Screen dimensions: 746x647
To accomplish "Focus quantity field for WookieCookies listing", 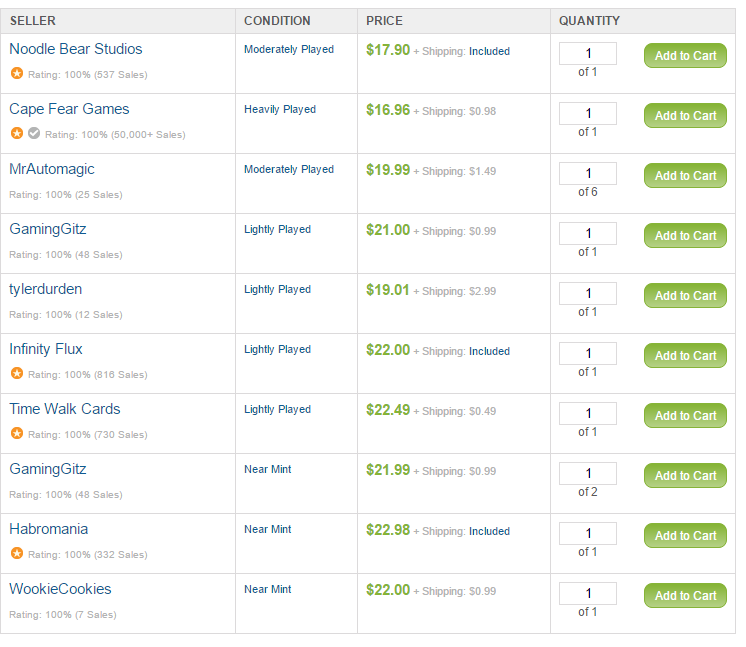I will pos(588,593).
